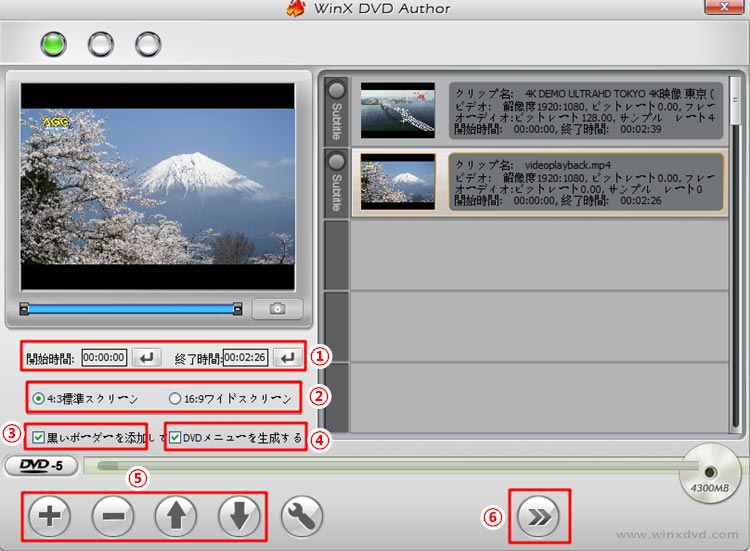Image resolution: width=750 pixels, height=551 pixels.
Task: Click the second step indicator circle
Action: (100, 44)
